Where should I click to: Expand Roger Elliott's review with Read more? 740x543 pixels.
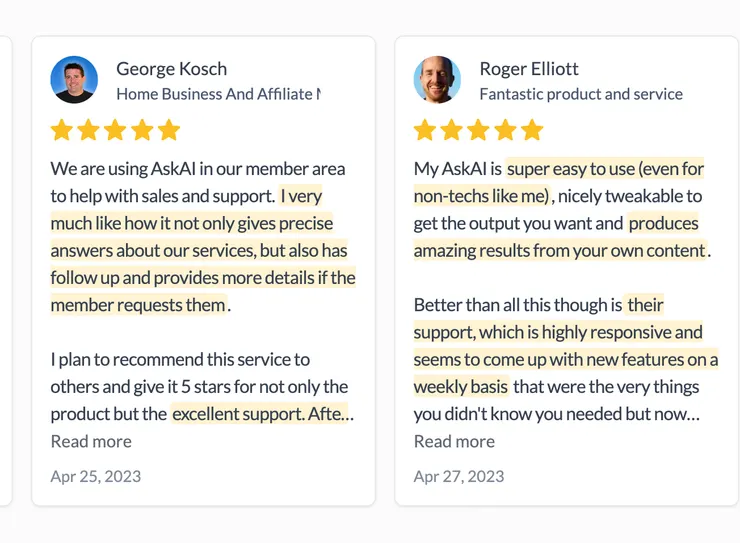point(454,441)
